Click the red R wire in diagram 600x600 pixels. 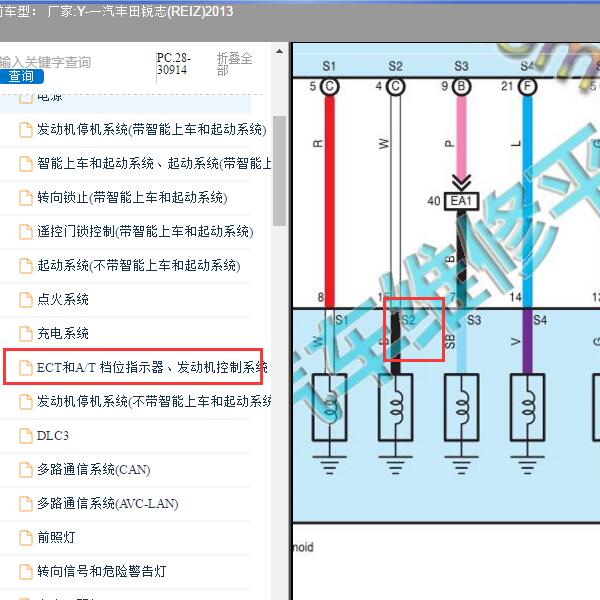point(329,202)
